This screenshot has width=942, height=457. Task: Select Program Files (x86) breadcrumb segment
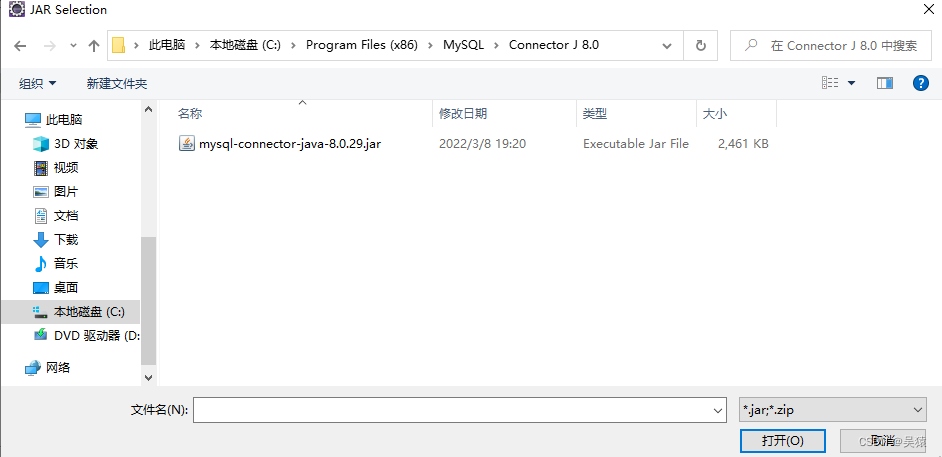[x=362, y=45]
